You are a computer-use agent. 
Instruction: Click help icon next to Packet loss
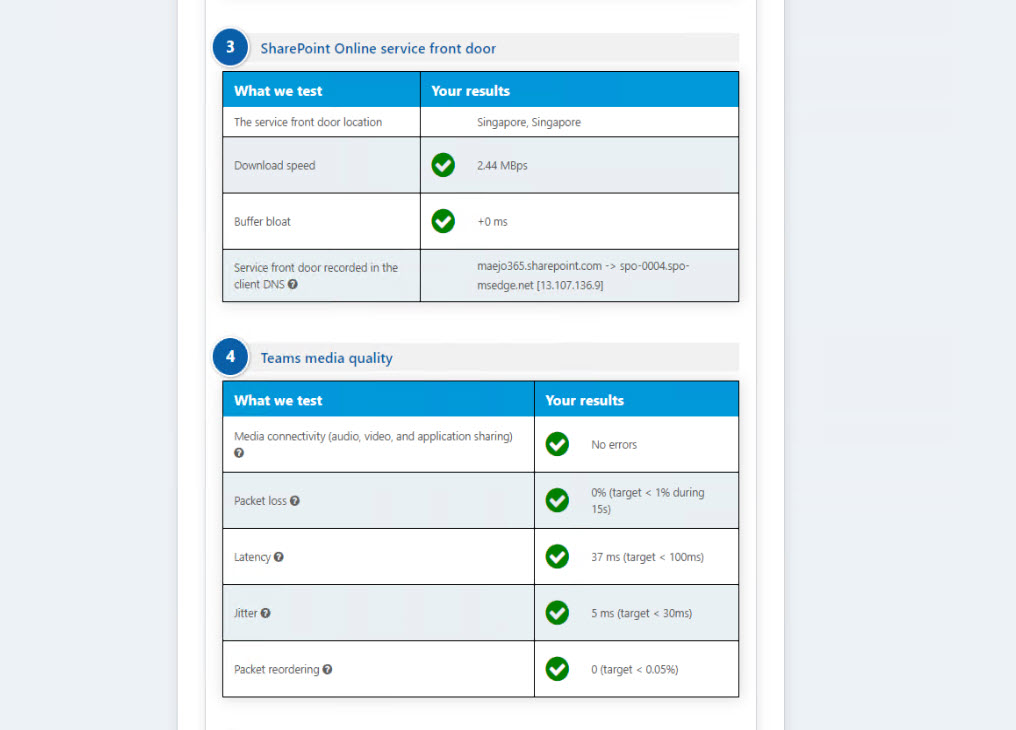tap(295, 501)
